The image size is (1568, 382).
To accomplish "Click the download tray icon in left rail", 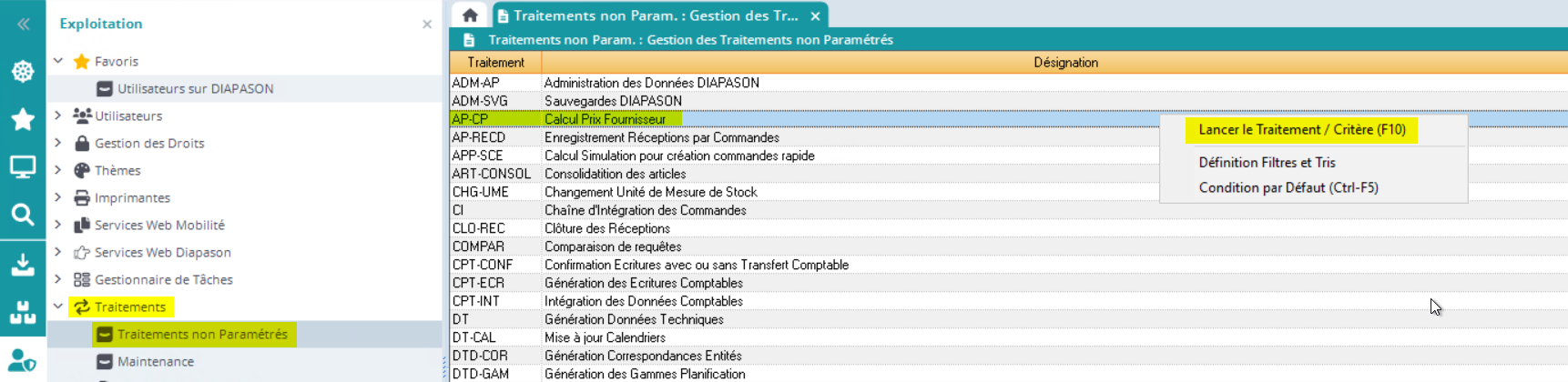I will tap(23, 265).
